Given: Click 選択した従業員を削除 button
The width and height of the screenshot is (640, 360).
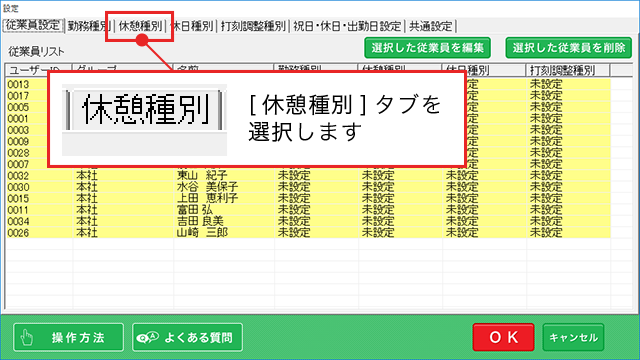Looking at the screenshot, I should point(569,48).
